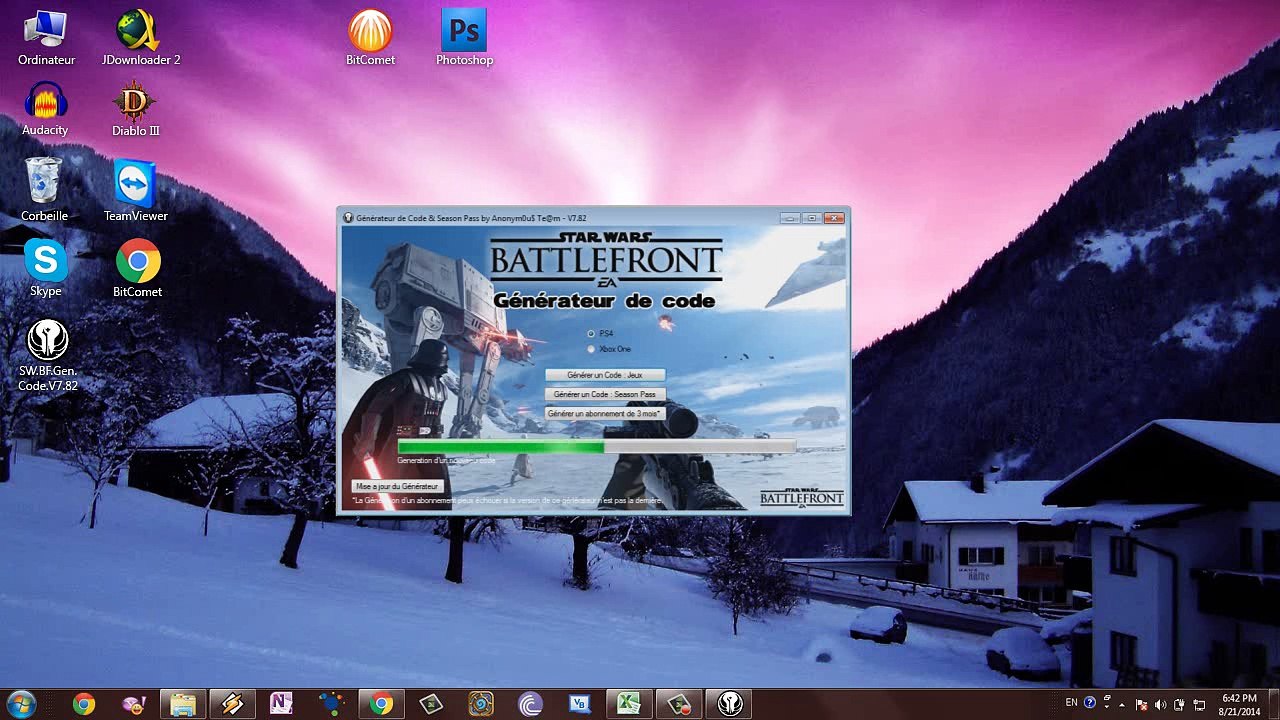
Task: Click the Star Wars generator taskbar button
Action: point(729,704)
